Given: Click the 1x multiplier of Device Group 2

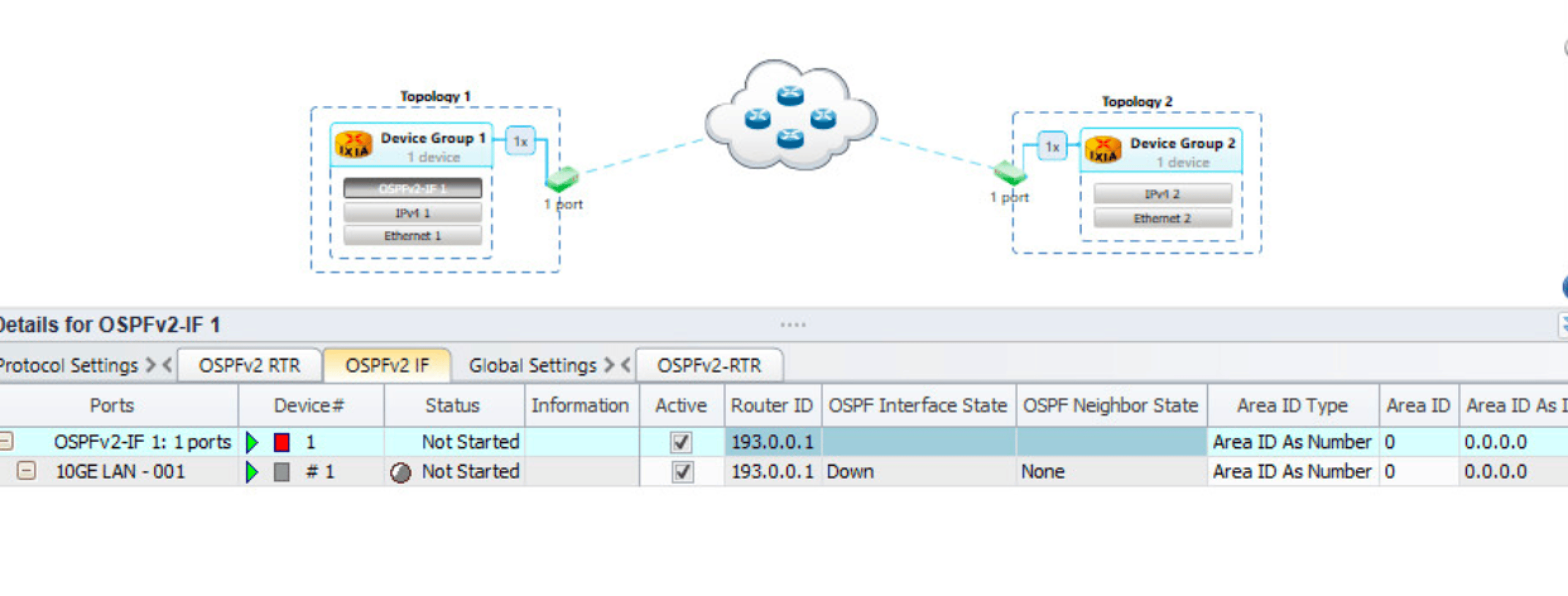Looking at the screenshot, I should (1052, 147).
